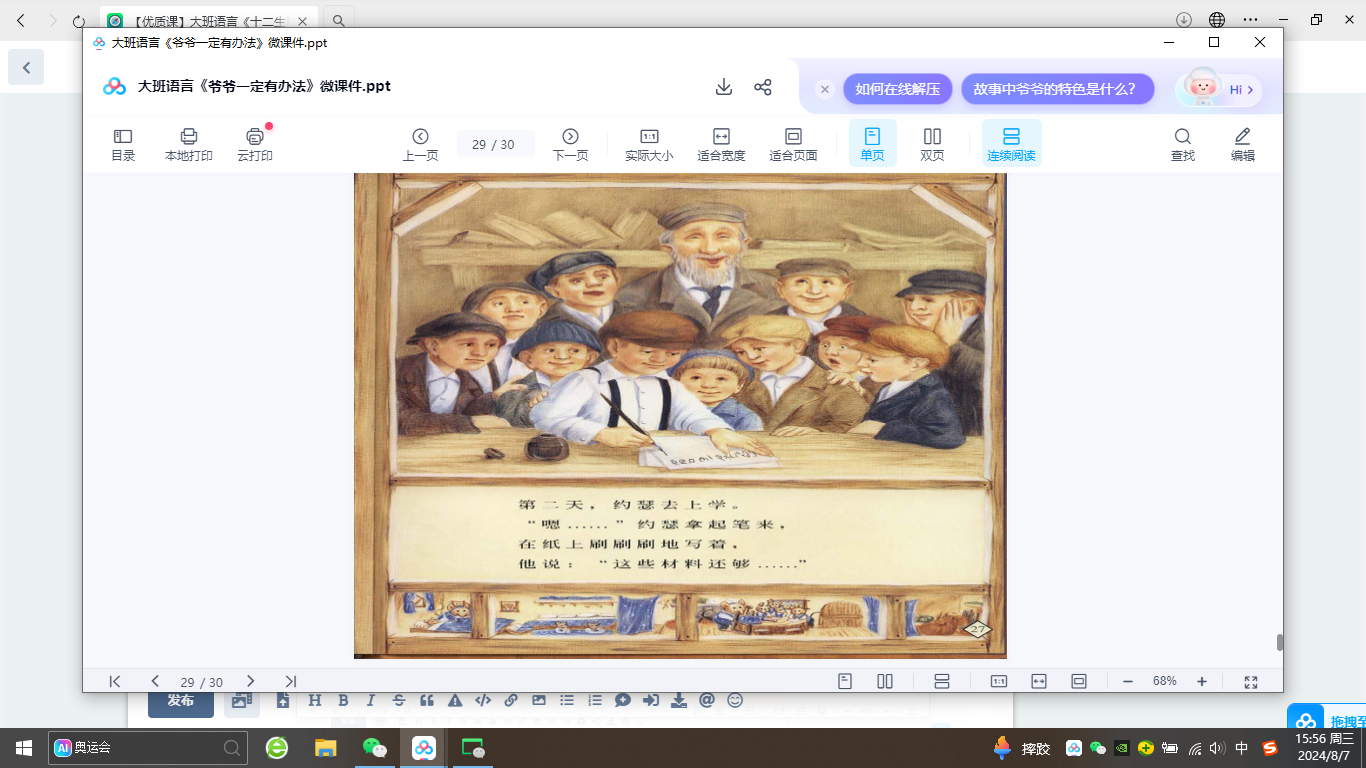Zoom in with the plus button

(x=1202, y=681)
